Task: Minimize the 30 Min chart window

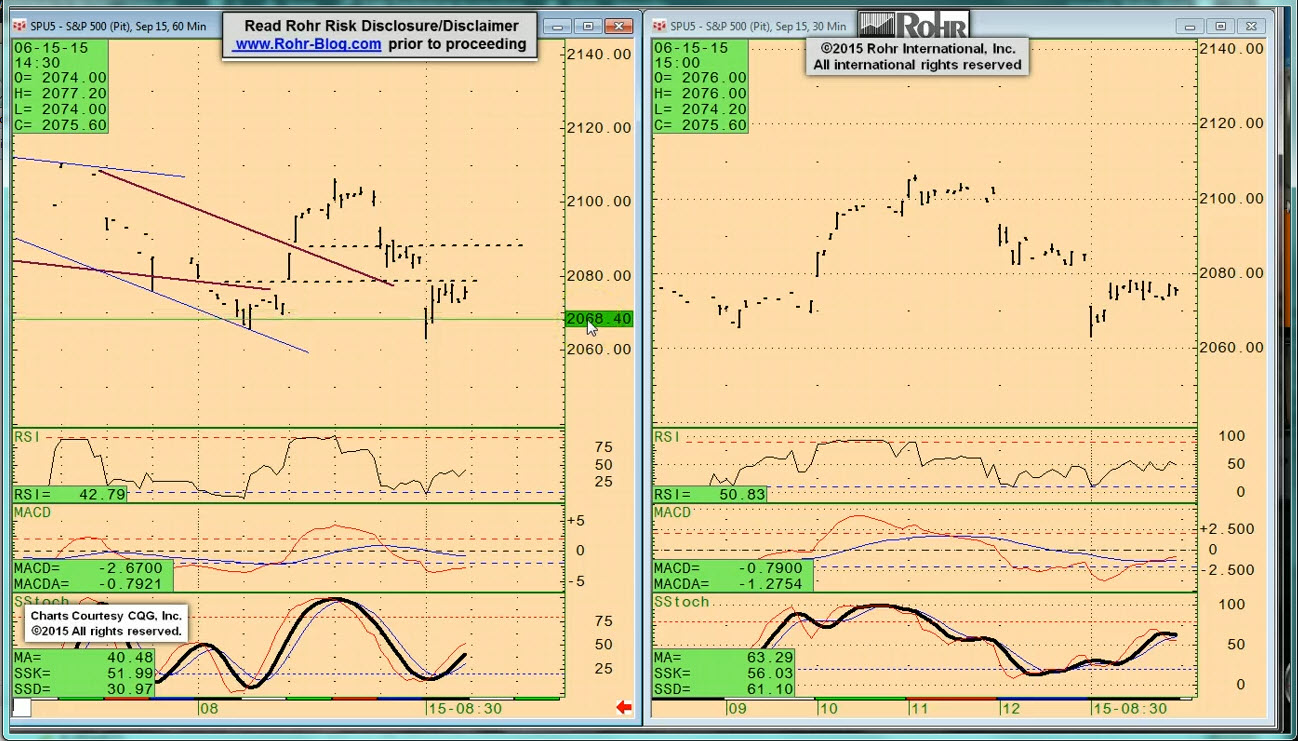Action: coord(1187,26)
